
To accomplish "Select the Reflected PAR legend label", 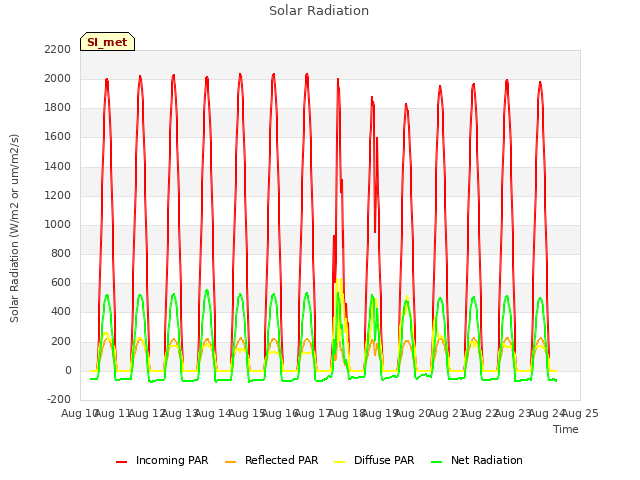I will (281, 460).
